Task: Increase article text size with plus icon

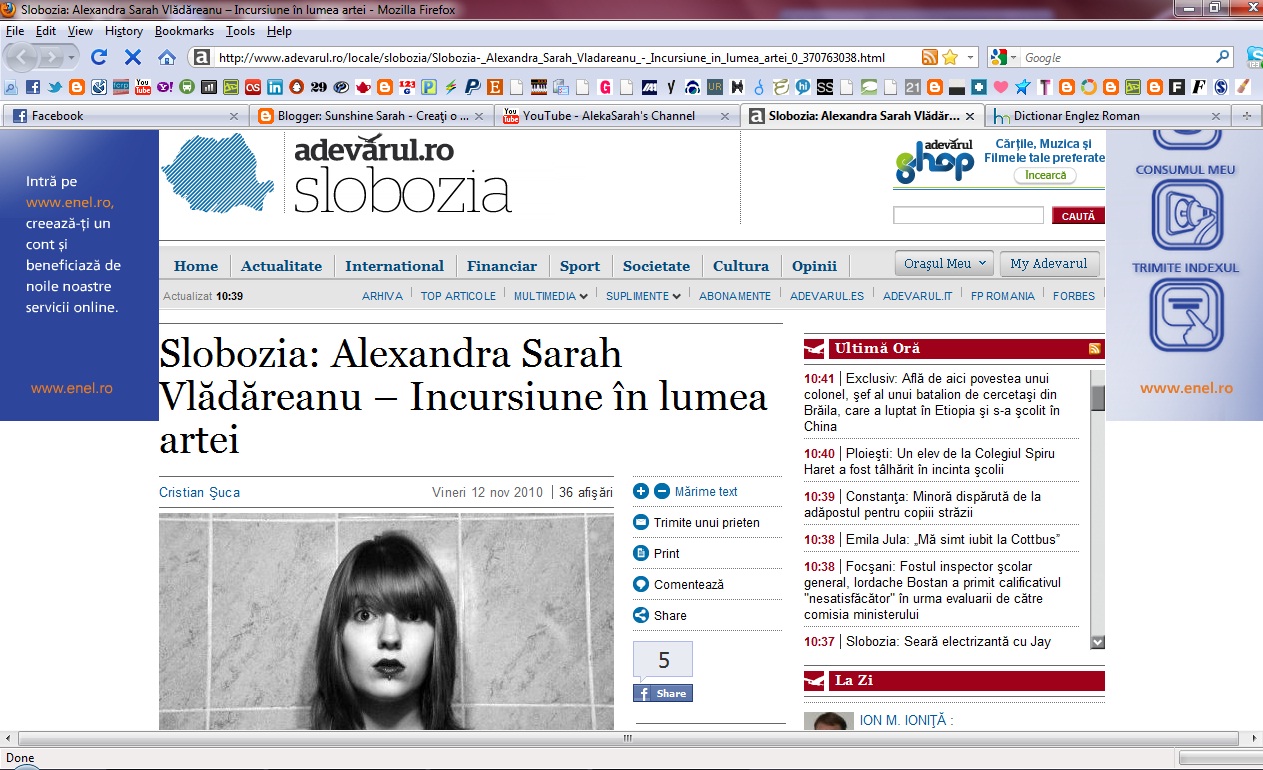Action: click(x=641, y=491)
